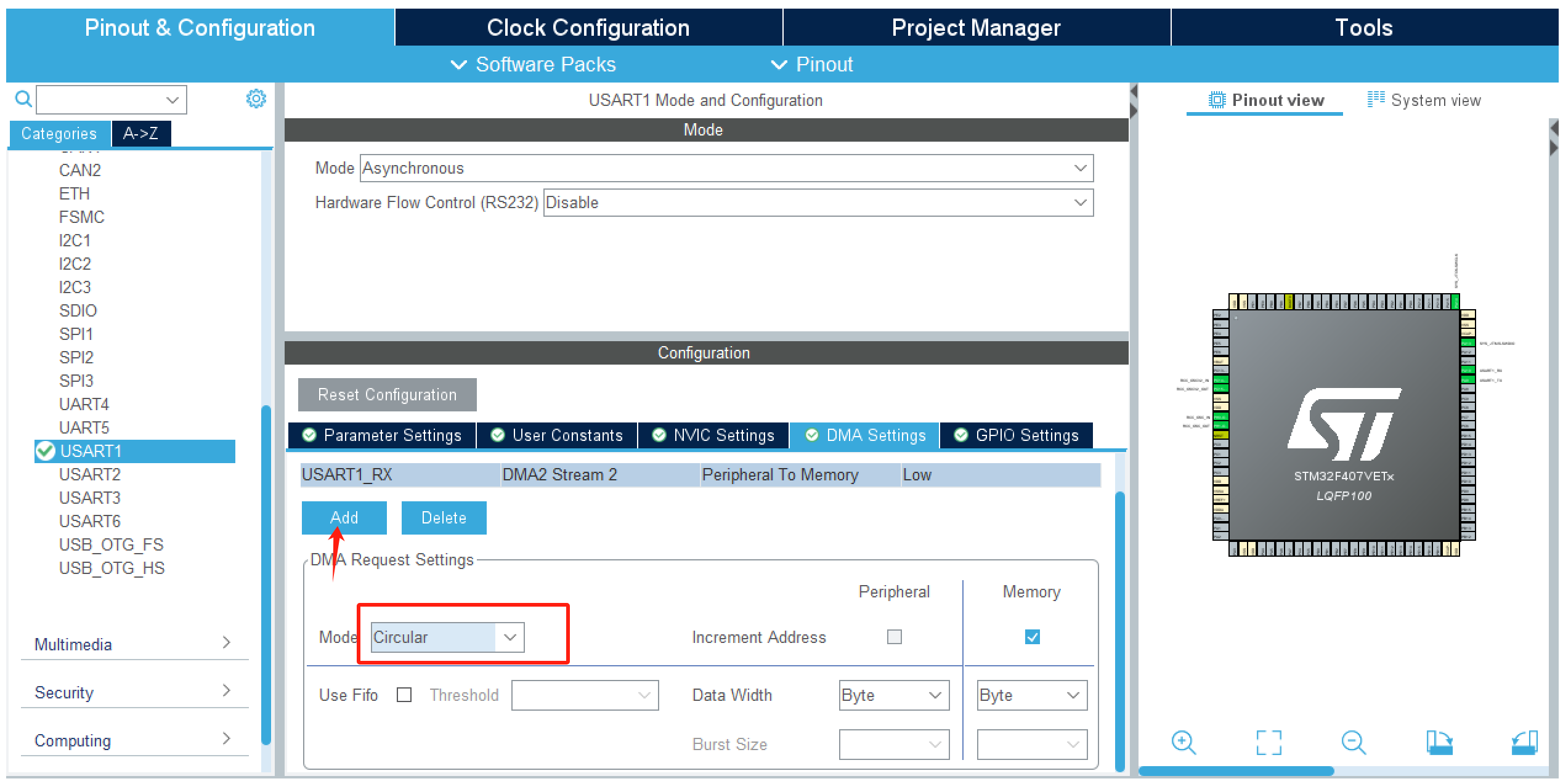Image resolution: width=1563 pixels, height=784 pixels.
Task: Open the Hardware Flow Control dropdown
Action: (x=818, y=203)
